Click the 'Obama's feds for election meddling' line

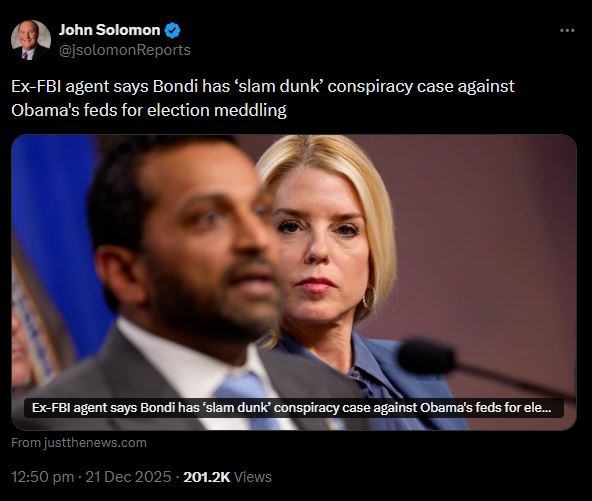click(x=149, y=110)
